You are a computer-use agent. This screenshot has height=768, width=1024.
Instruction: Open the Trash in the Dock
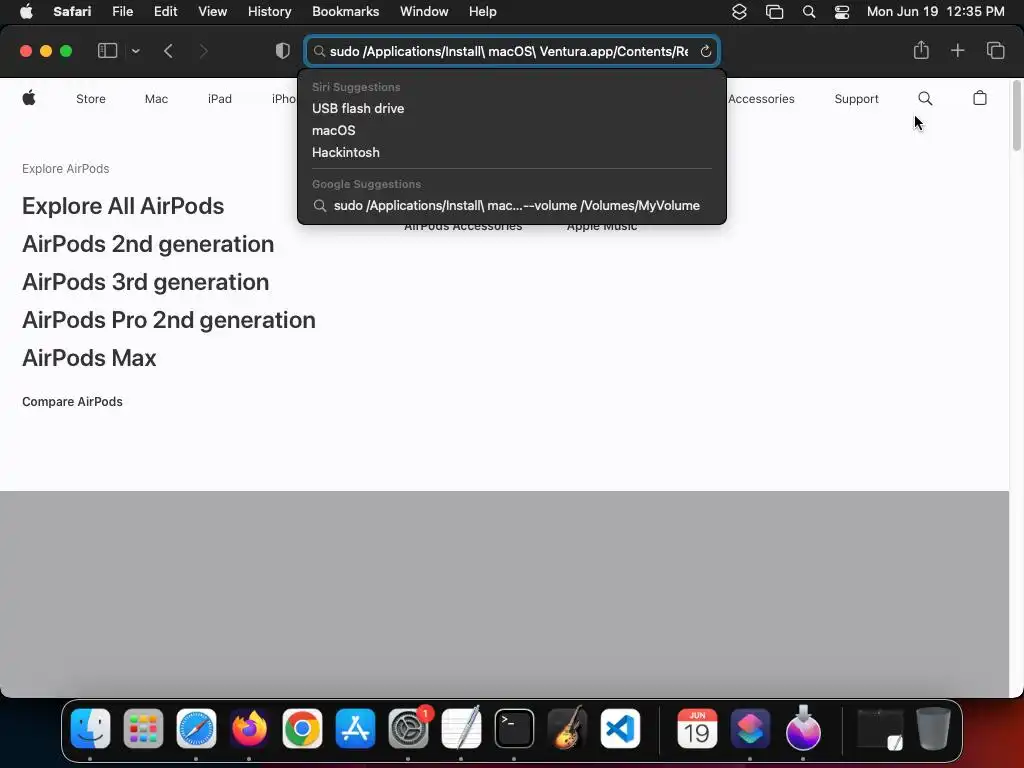click(933, 728)
